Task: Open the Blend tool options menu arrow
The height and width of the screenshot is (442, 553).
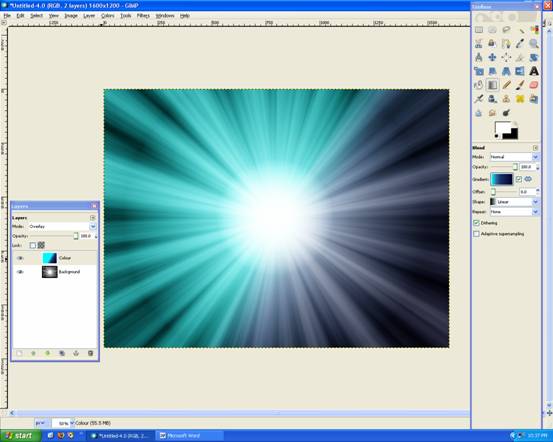Action: point(536,147)
